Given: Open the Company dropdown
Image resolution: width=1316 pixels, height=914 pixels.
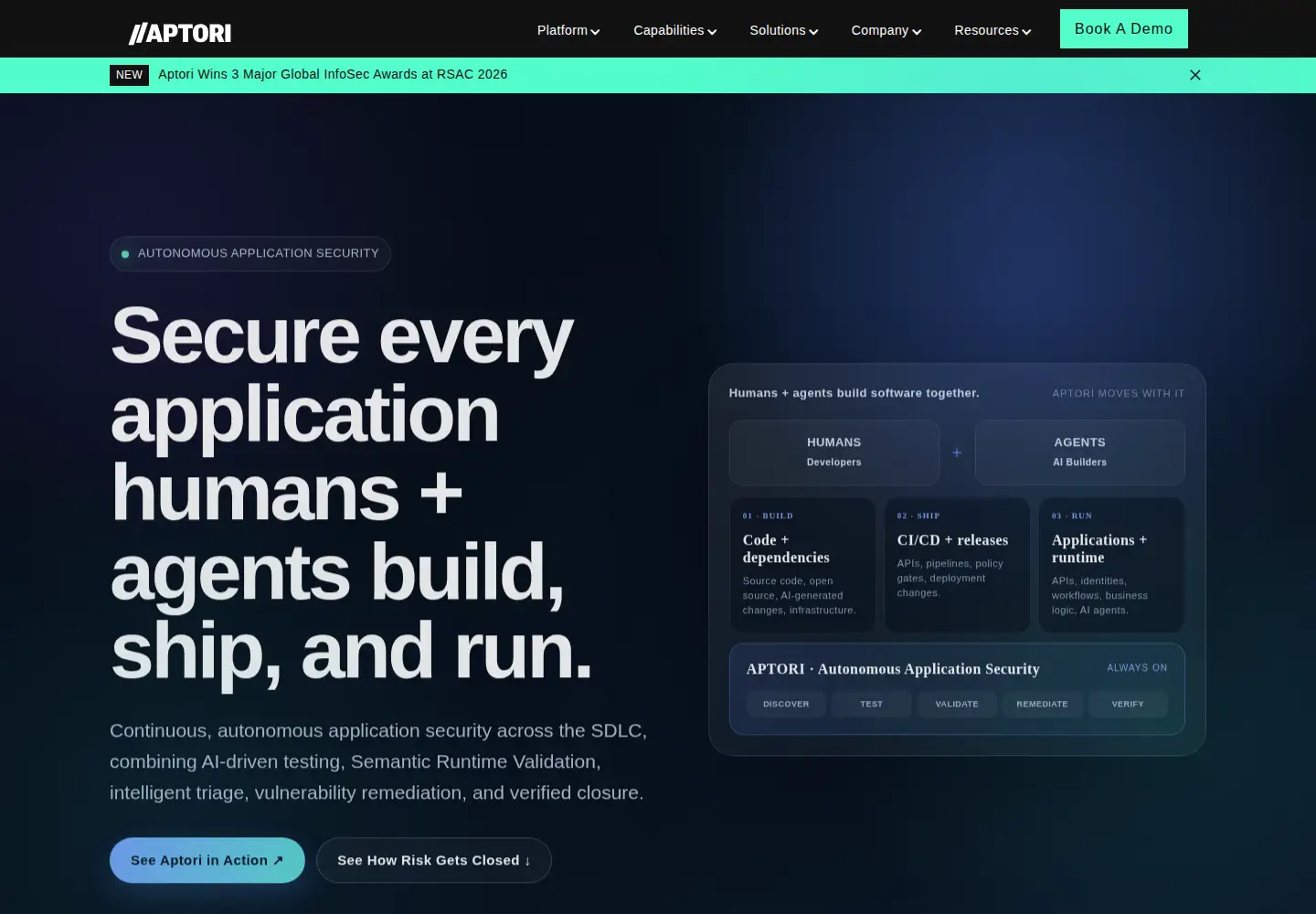Looking at the screenshot, I should pyautogui.click(x=886, y=30).
